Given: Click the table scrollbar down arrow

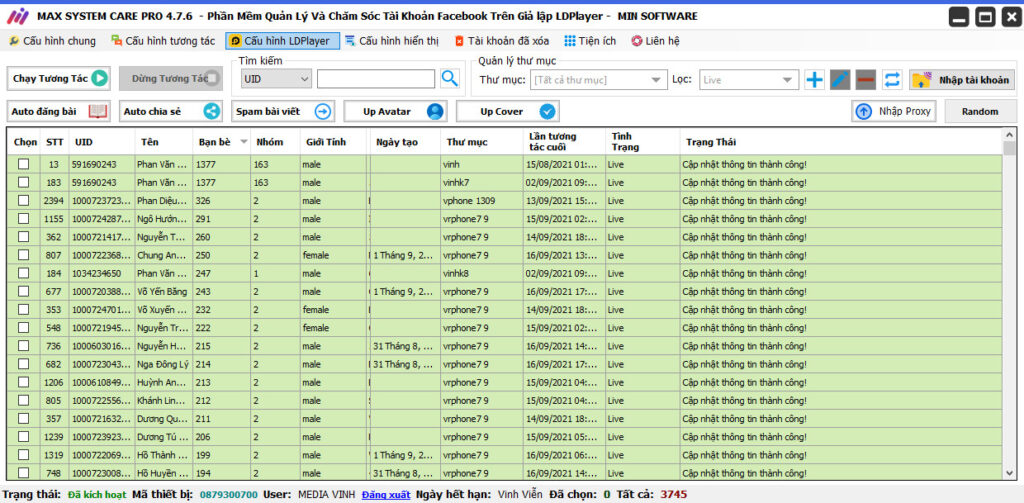Looking at the screenshot, I should (1010, 473).
